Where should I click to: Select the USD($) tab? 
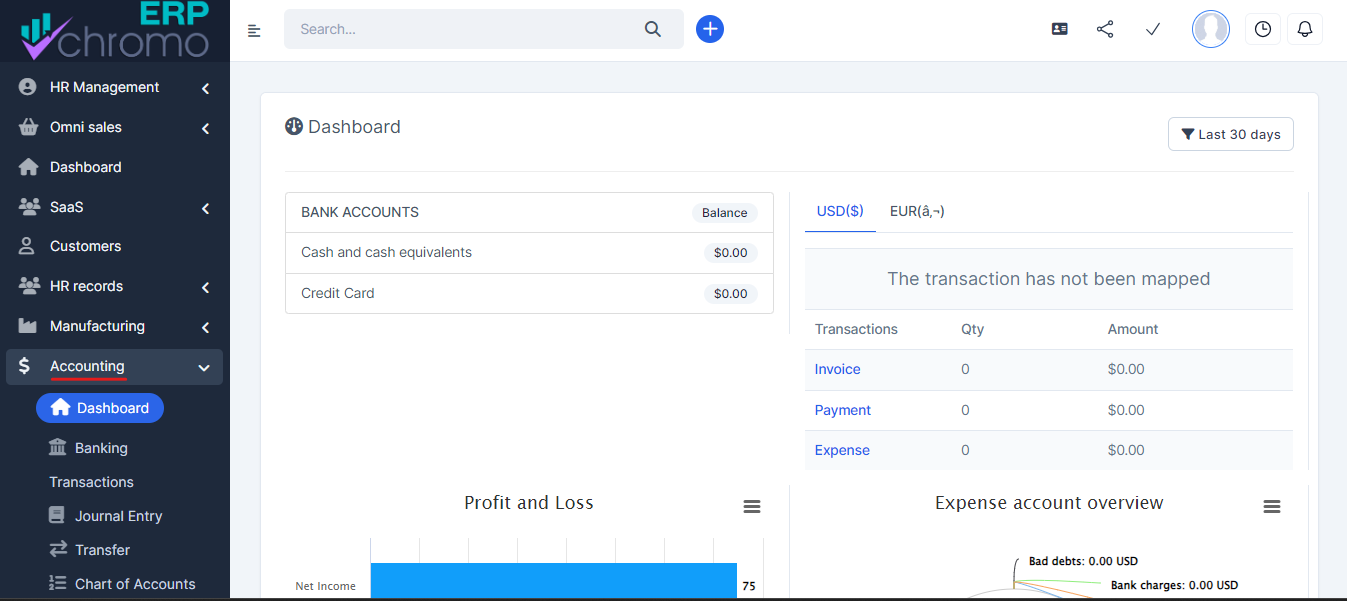tap(840, 211)
